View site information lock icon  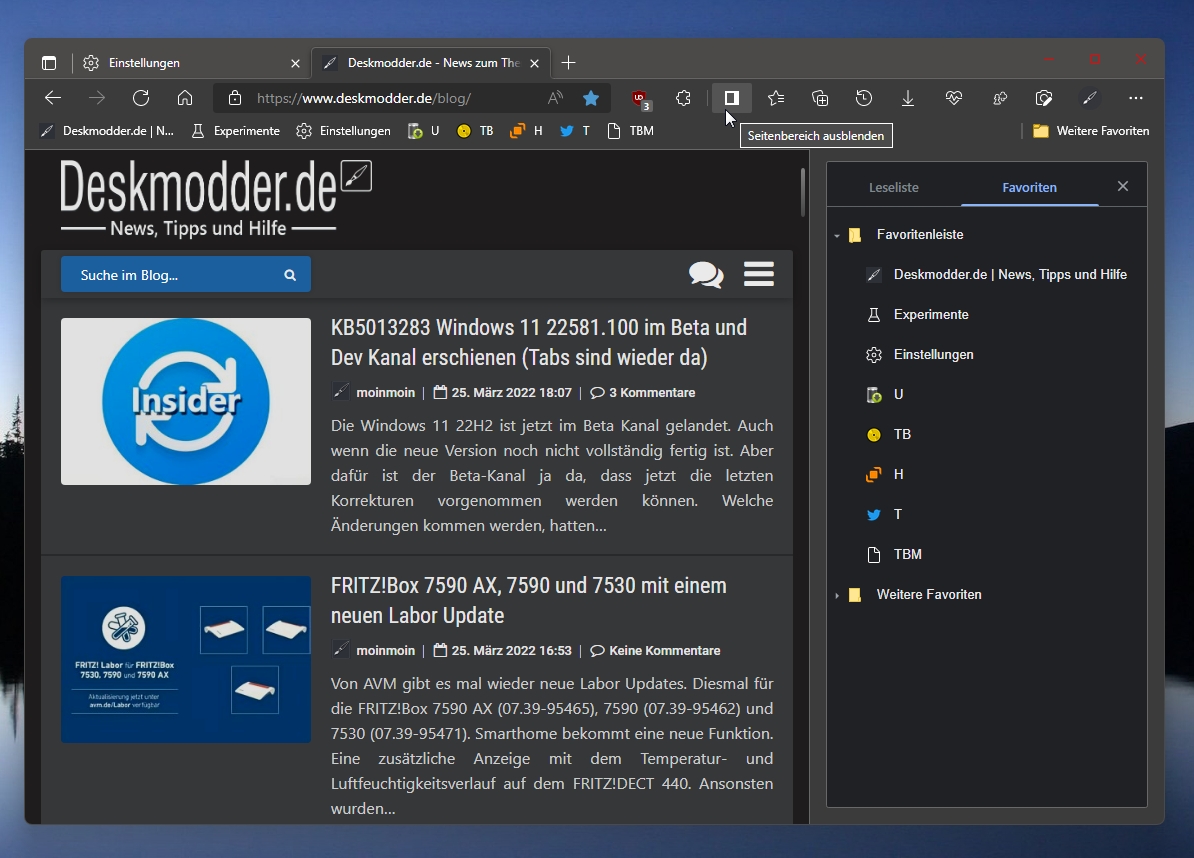coord(235,98)
